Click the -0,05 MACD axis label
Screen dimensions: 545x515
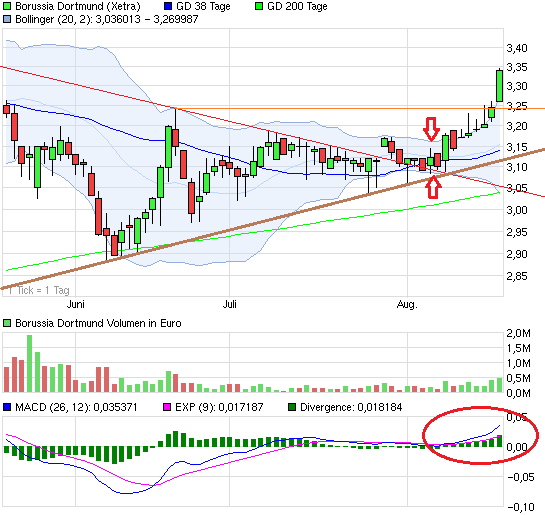(x=521, y=477)
